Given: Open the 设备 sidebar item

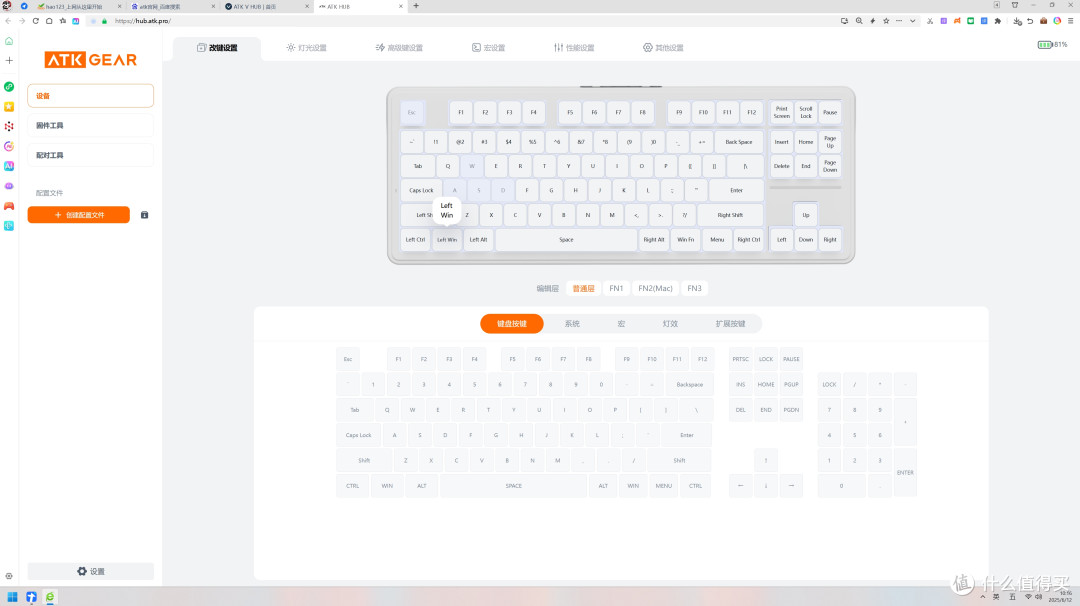Looking at the screenshot, I should coord(90,96).
